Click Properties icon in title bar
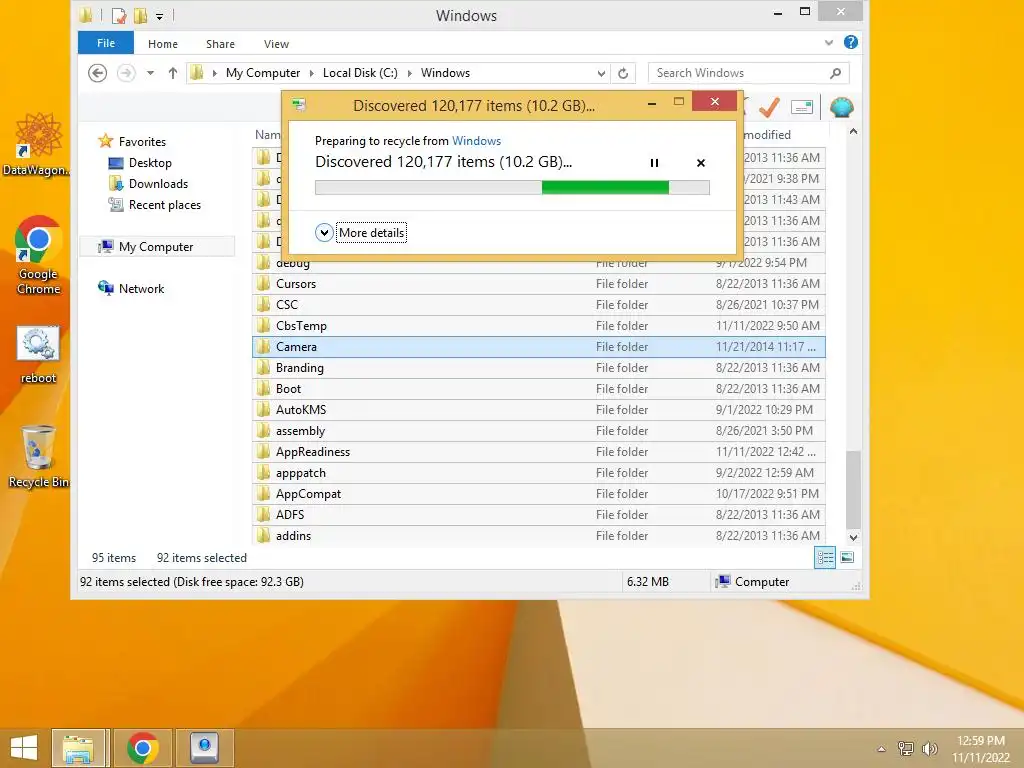 click(119, 16)
